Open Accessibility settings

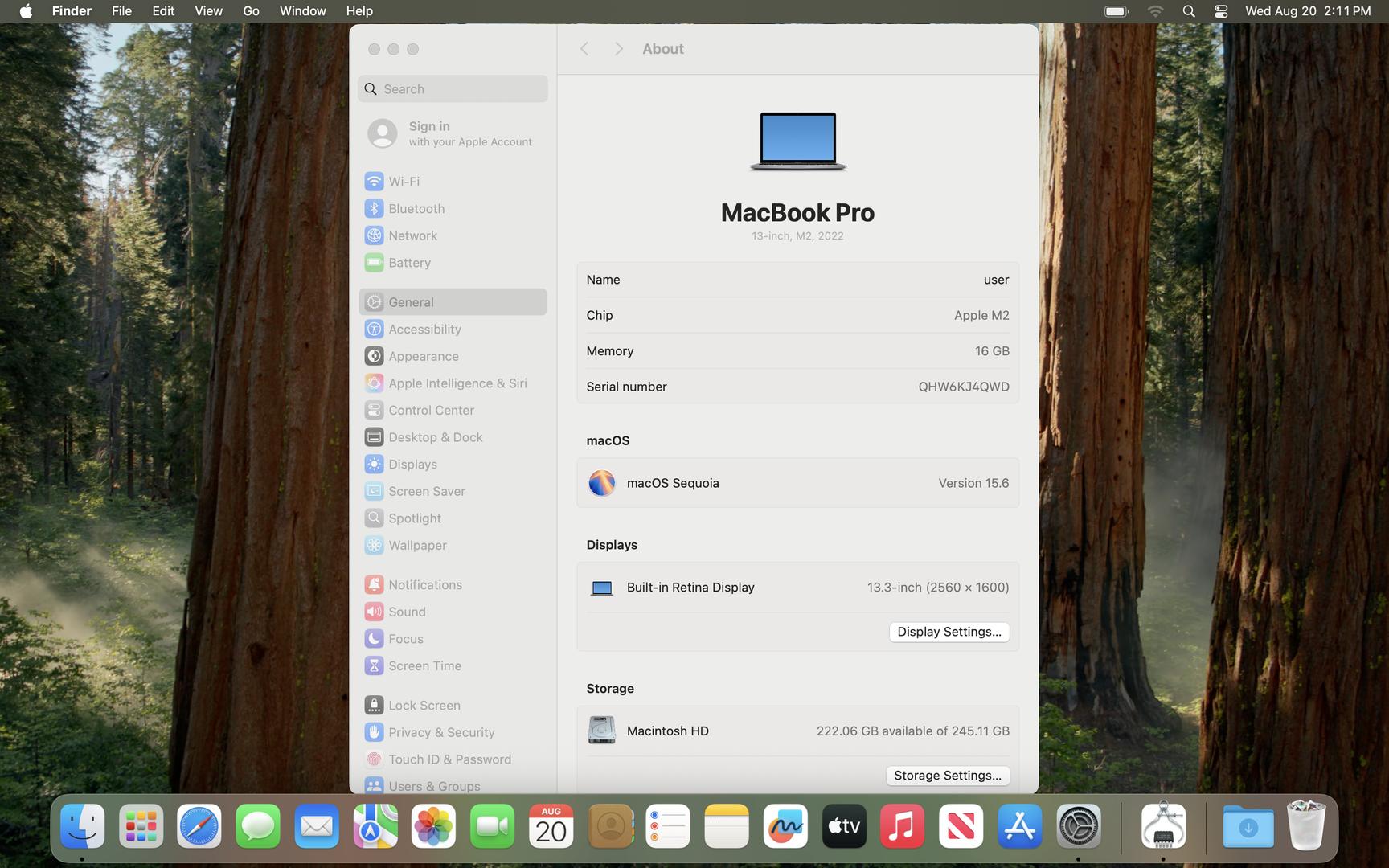tap(453, 330)
